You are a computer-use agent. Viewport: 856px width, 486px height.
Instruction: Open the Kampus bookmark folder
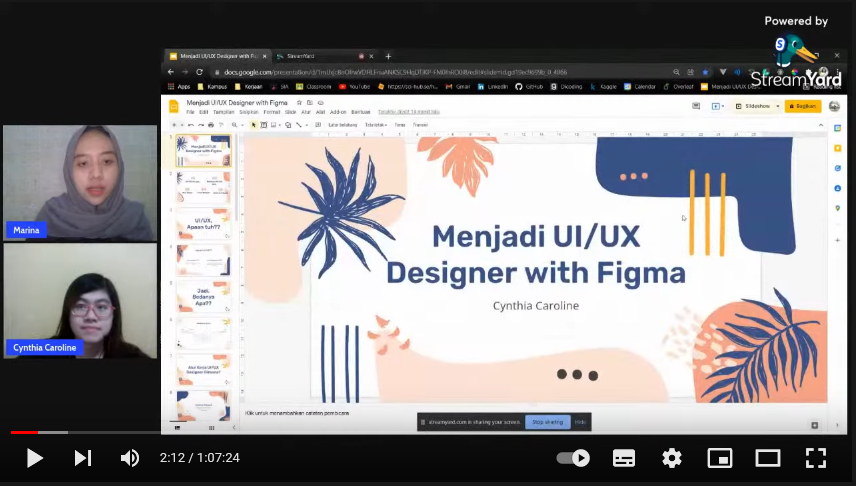tap(212, 86)
